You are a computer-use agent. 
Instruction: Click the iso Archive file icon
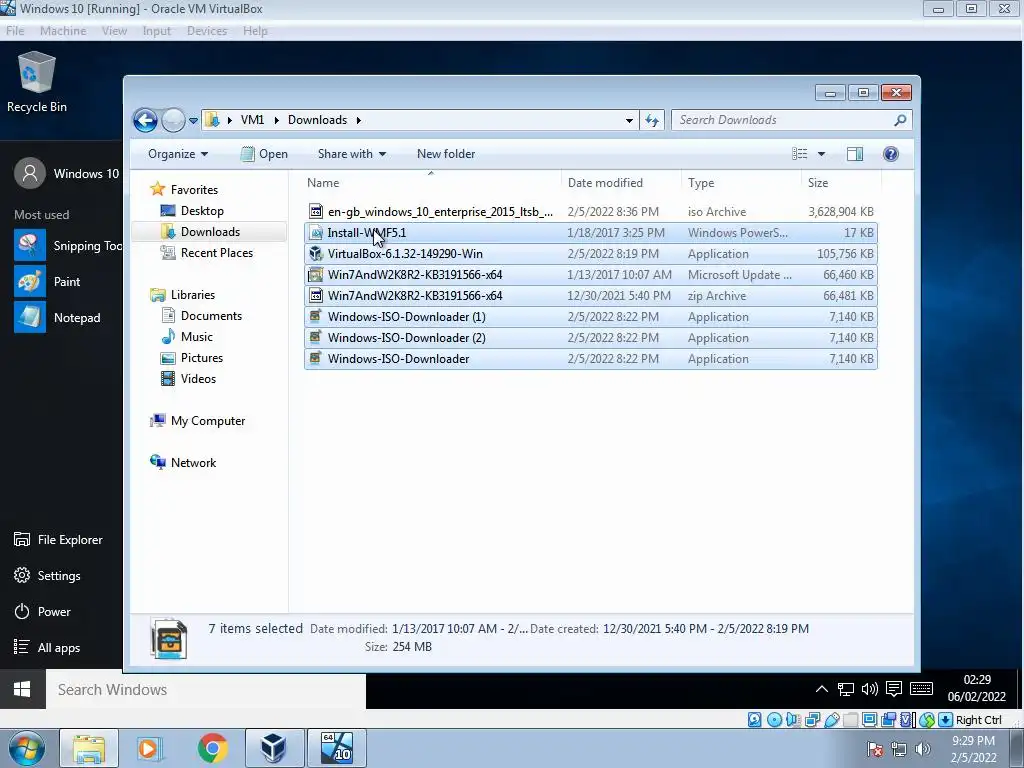(x=316, y=212)
